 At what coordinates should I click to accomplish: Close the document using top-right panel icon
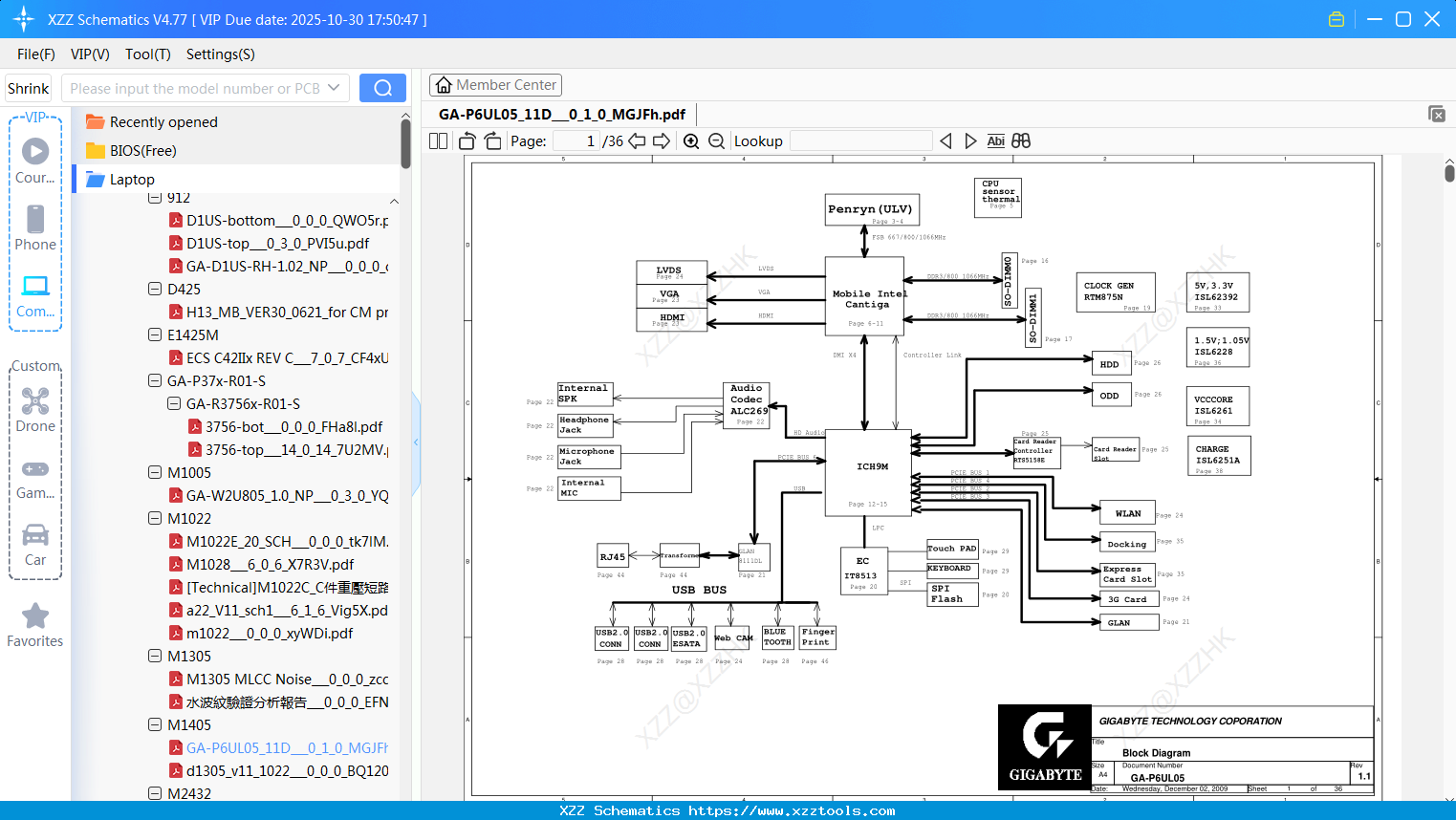(1437, 114)
